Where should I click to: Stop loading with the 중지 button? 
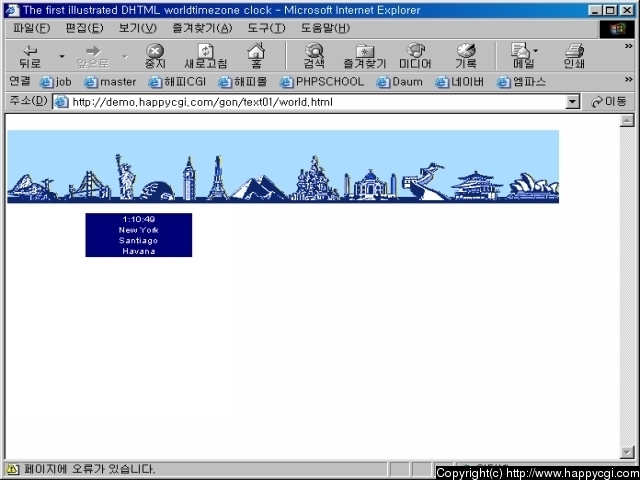tap(155, 56)
